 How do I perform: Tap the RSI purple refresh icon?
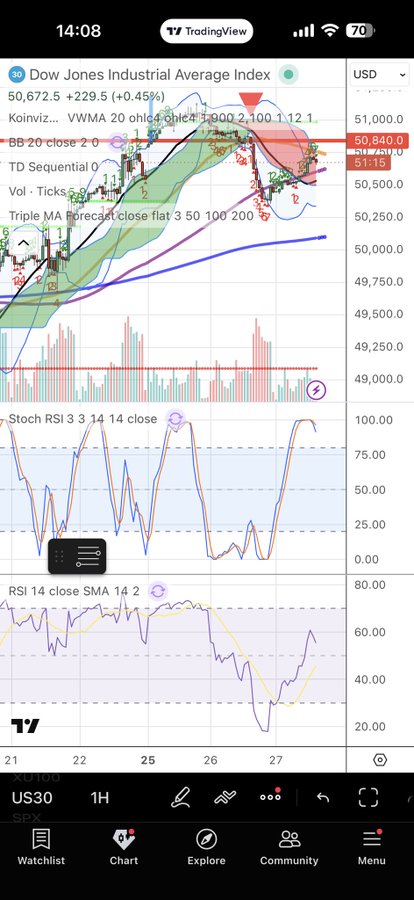coord(157,591)
